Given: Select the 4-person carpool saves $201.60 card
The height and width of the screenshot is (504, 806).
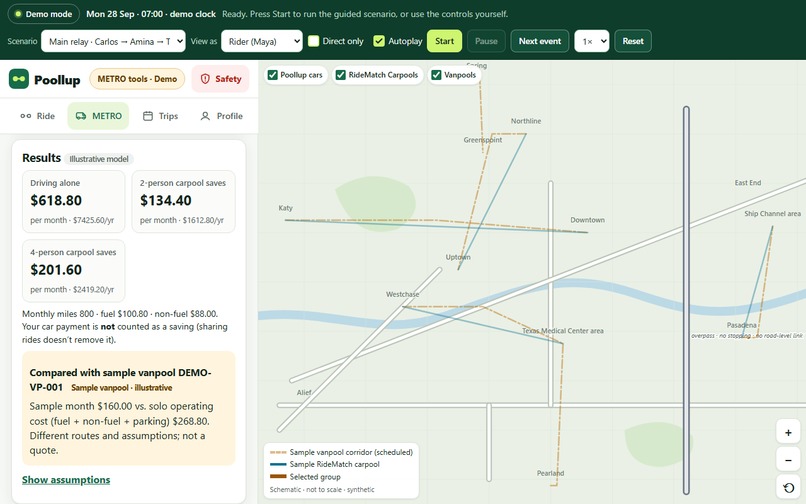Looking at the screenshot, I should pyautogui.click(x=74, y=271).
